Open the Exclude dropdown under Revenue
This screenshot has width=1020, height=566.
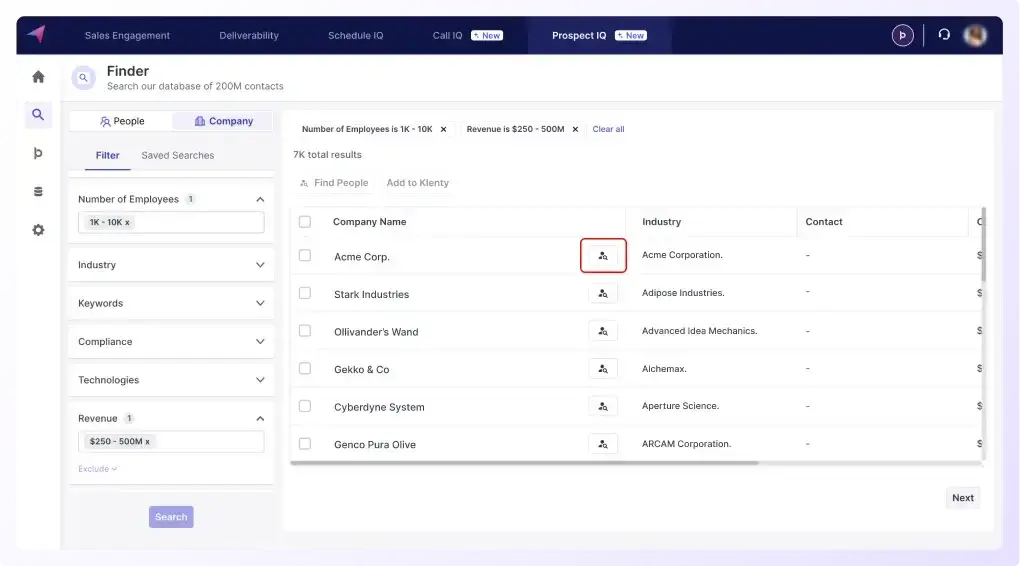(x=98, y=468)
